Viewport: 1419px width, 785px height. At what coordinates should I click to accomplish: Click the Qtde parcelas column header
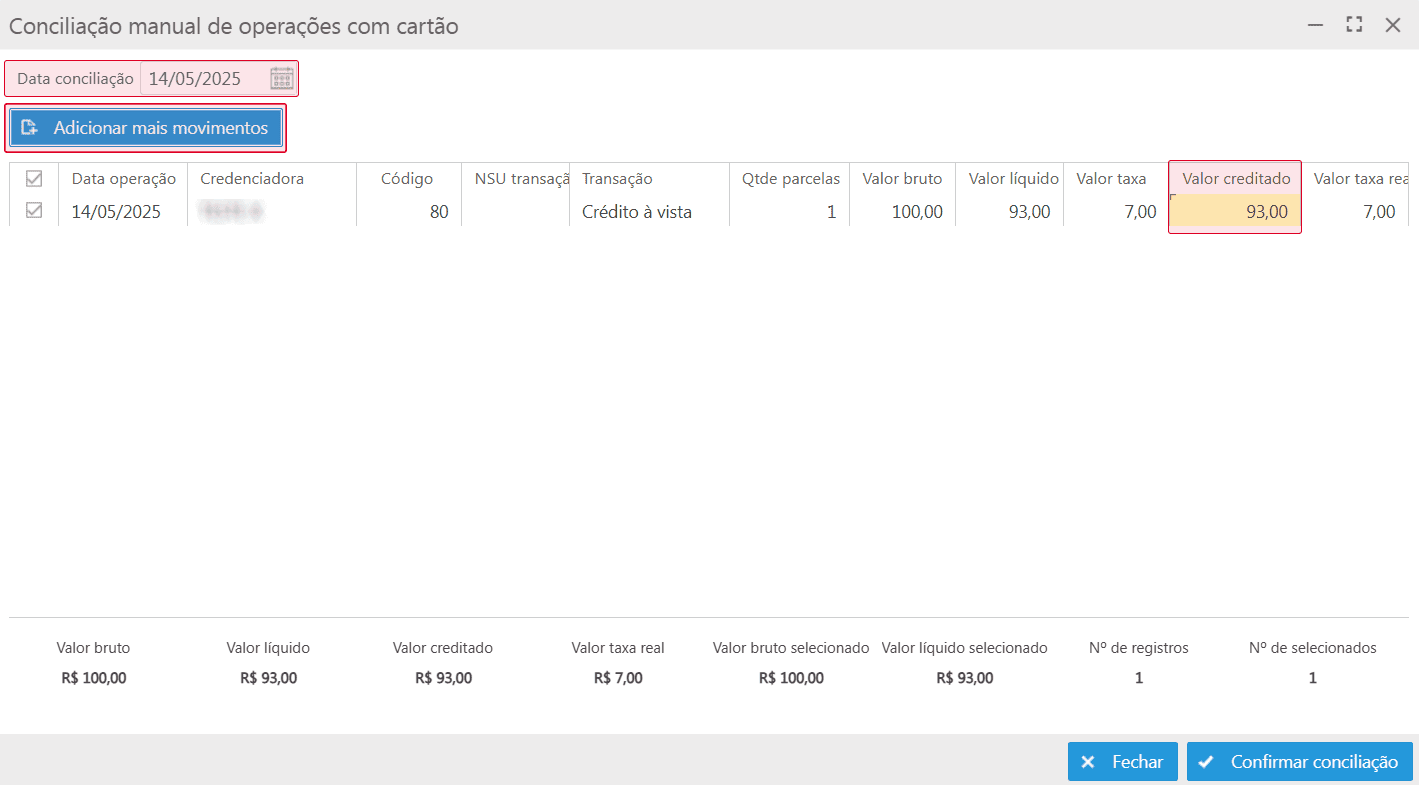[790, 179]
